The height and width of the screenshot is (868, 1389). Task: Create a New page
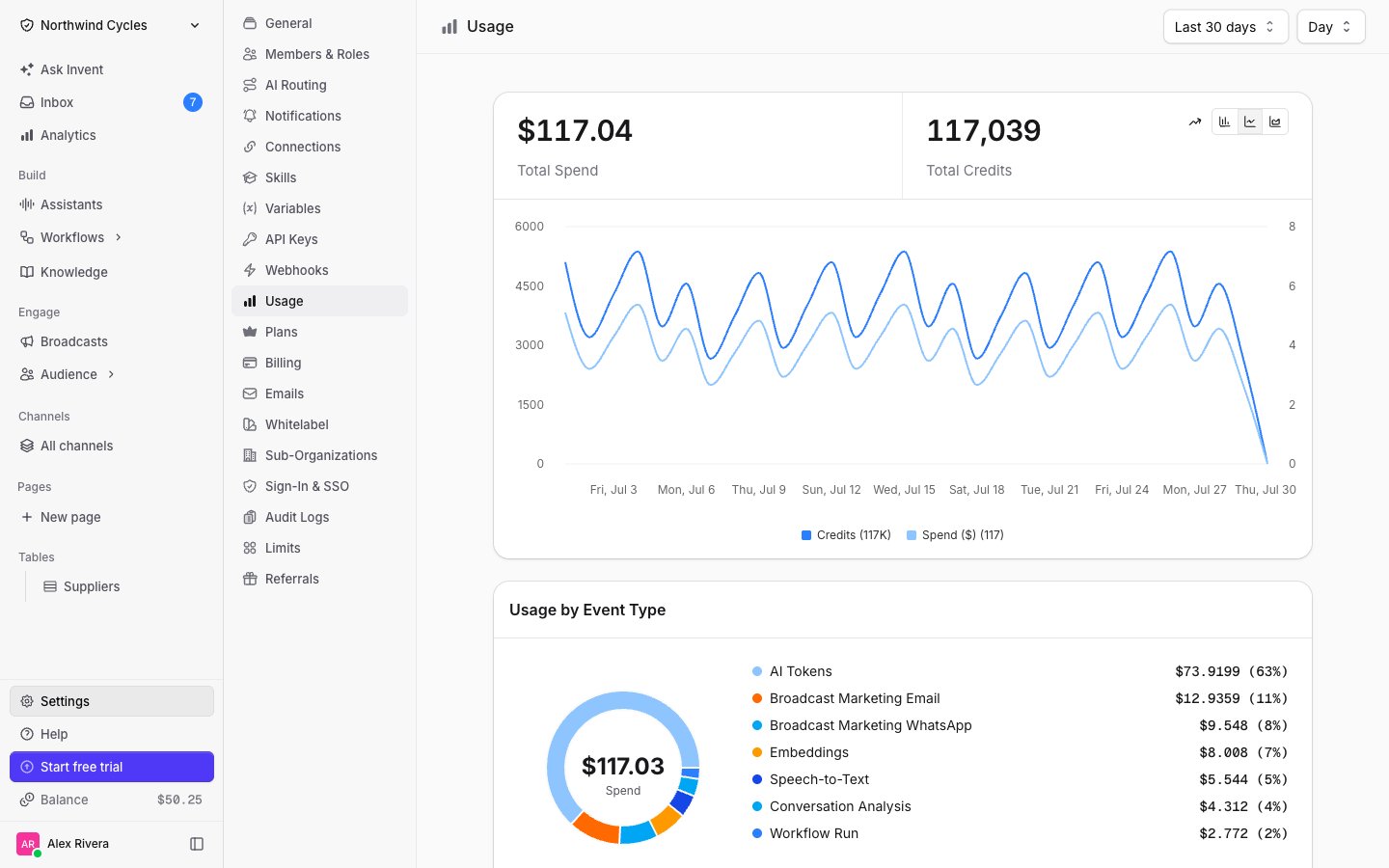click(x=112, y=517)
